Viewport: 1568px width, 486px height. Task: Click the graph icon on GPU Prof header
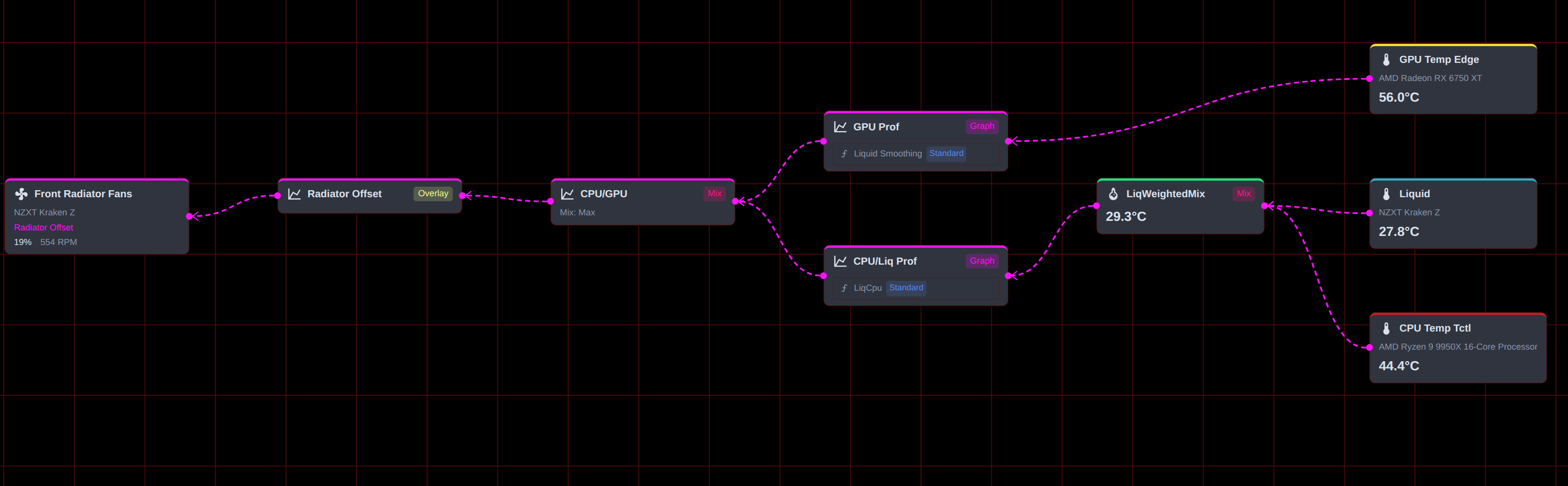click(x=840, y=127)
